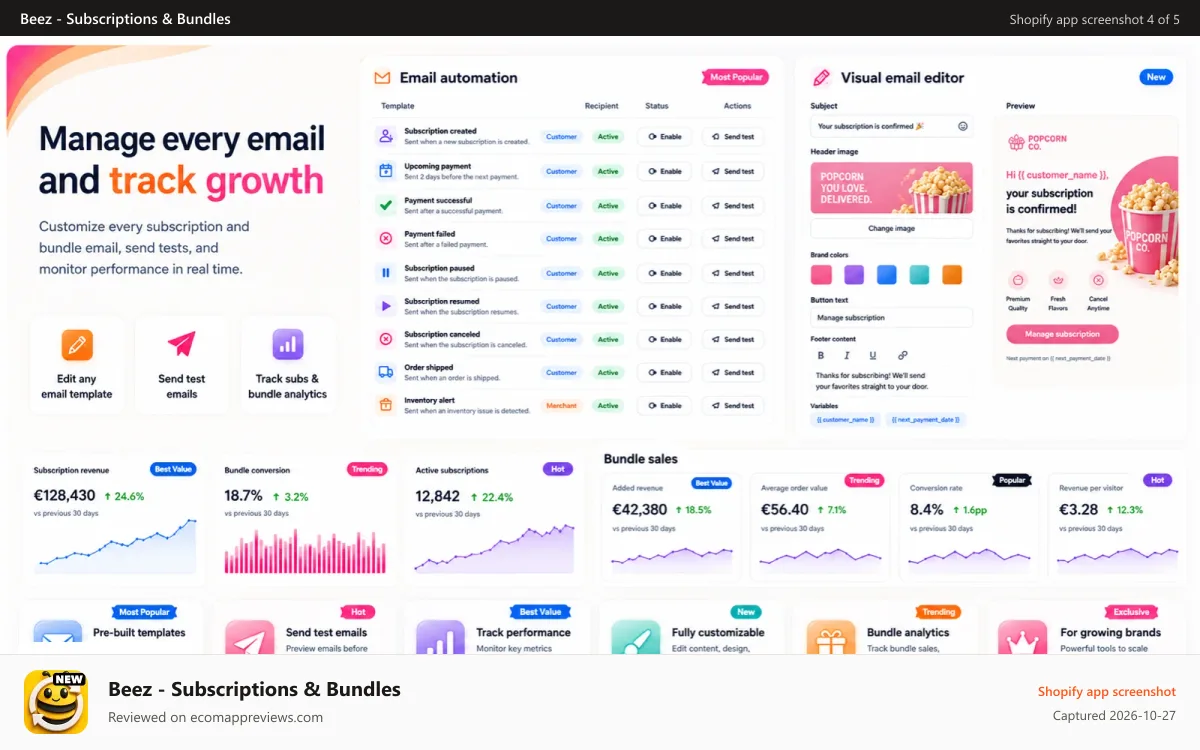Image resolution: width=1200 pixels, height=750 pixels.
Task: Toggle Enable for Subscription paused
Action: (x=665, y=272)
